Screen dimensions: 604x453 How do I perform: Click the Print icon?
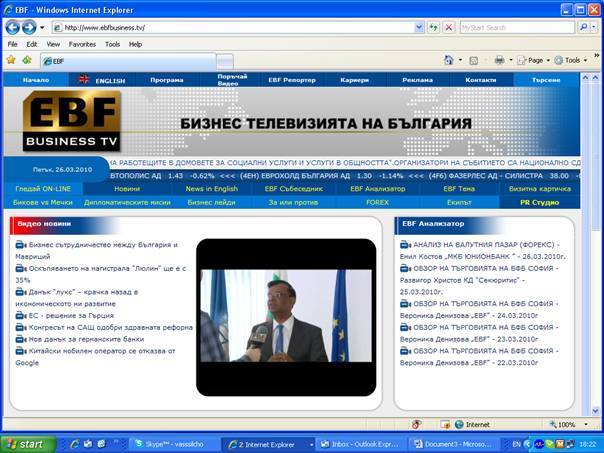(499, 60)
